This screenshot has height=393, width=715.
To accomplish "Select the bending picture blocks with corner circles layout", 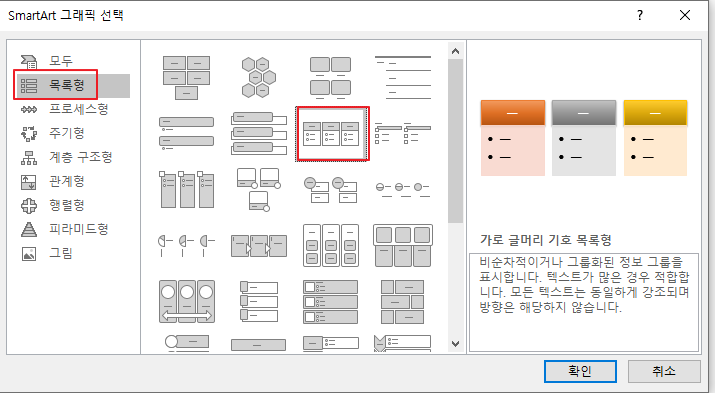I will tap(259, 189).
